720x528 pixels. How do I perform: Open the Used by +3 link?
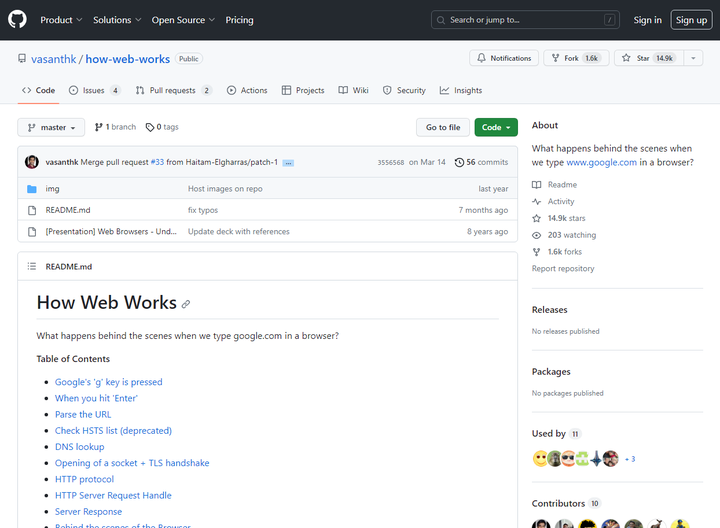click(x=630, y=459)
